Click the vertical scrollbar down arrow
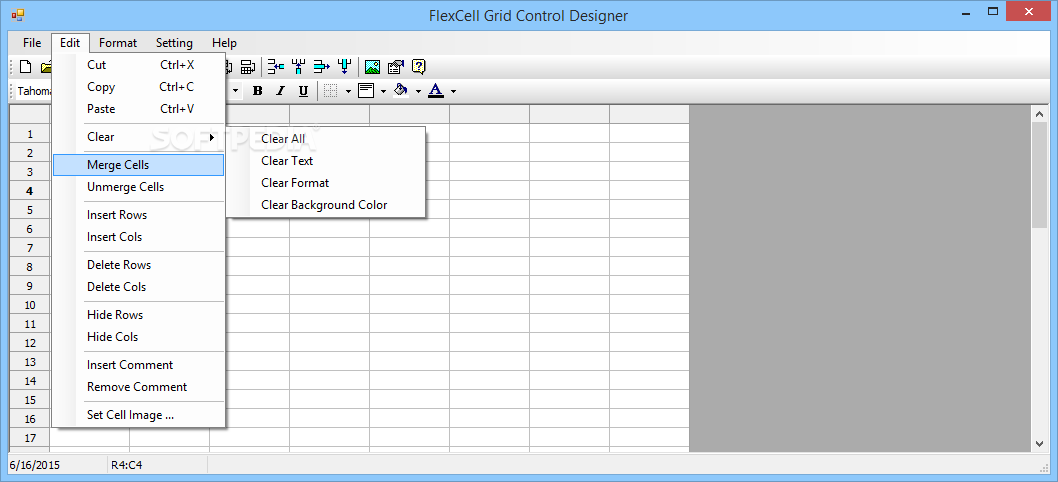The height and width of the screenshot is (482, 1058). coord(1040,444)
